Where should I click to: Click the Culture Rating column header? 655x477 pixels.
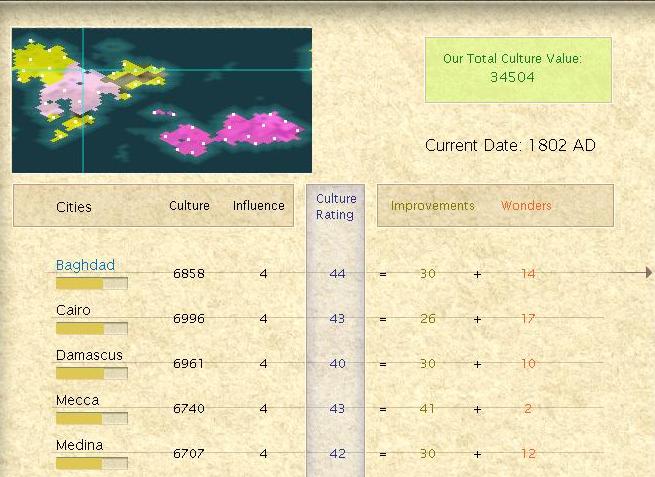(x=335, y=206)
